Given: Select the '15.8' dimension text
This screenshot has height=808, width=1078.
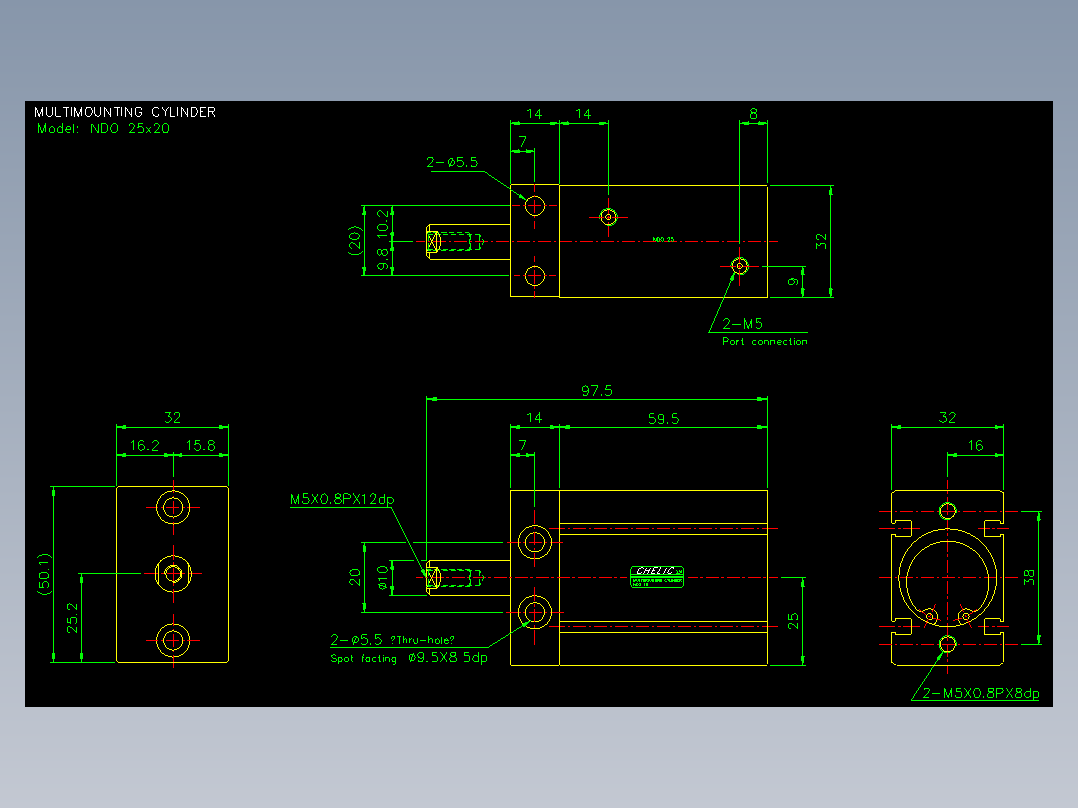Looking at the screenshot, I should [201, 446].
